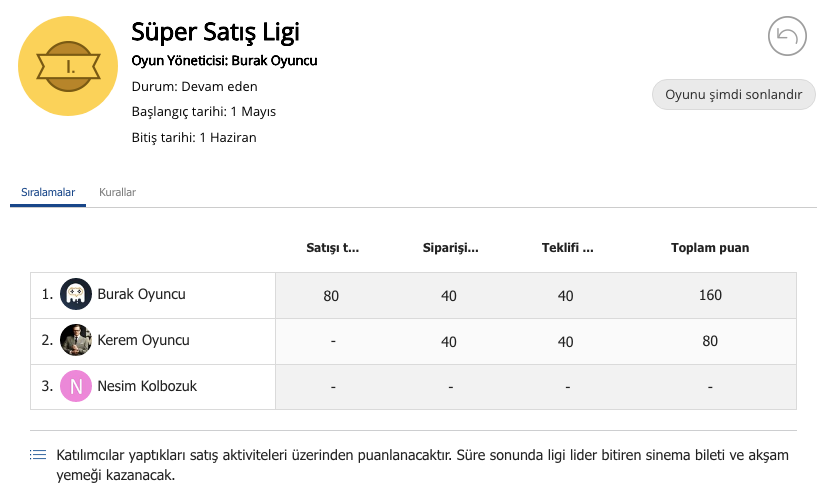Click Kerem's total score of 80

coord(710,341)
